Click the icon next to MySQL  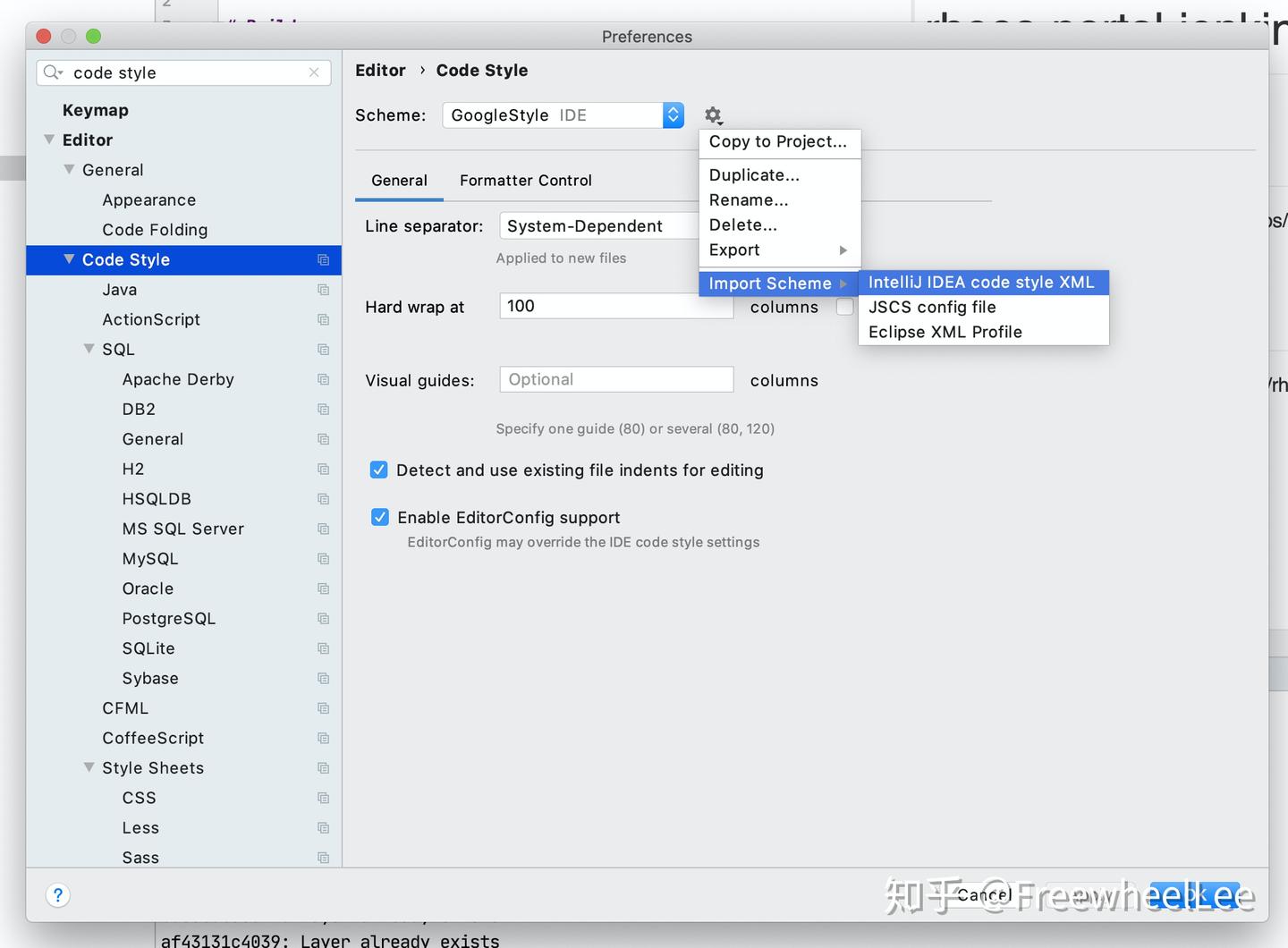pos(323,558)
